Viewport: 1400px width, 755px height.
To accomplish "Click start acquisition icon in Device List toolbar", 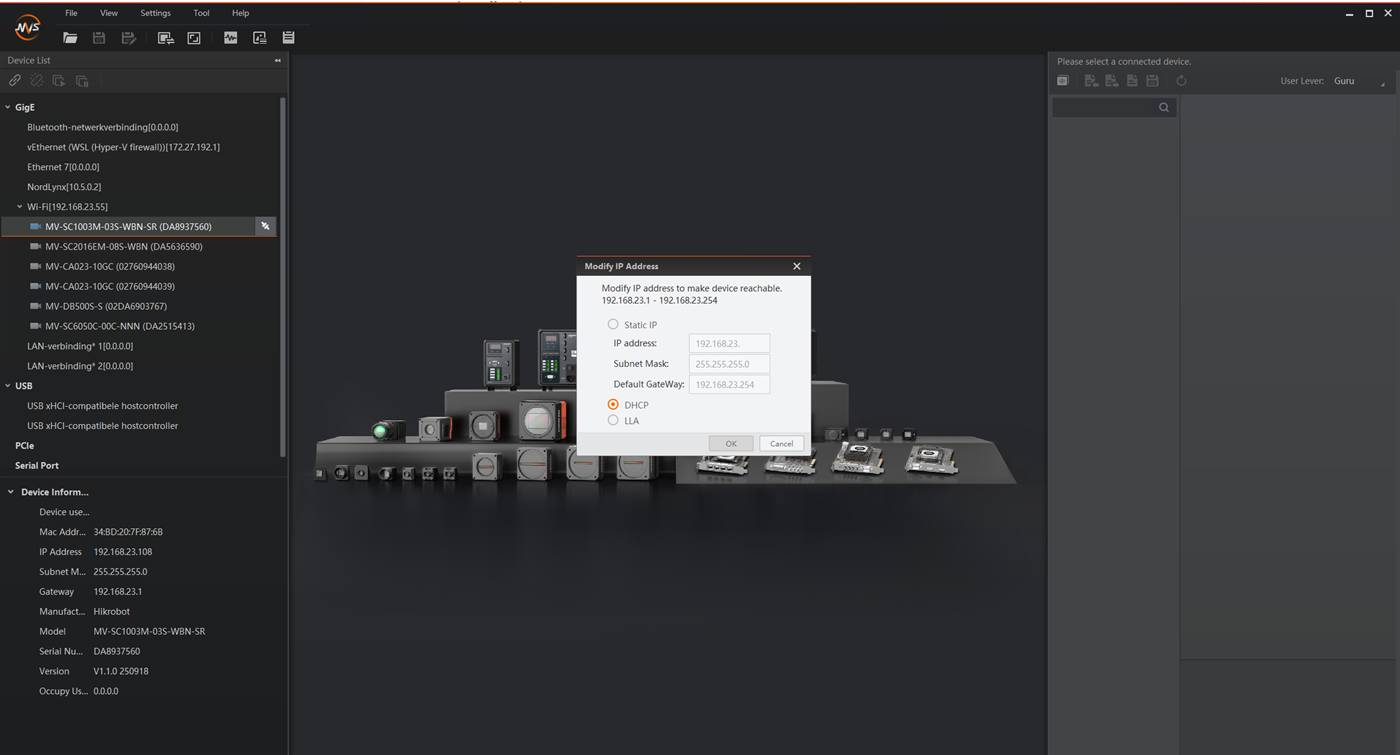I will pyautogui.click(x=59, y=80).
